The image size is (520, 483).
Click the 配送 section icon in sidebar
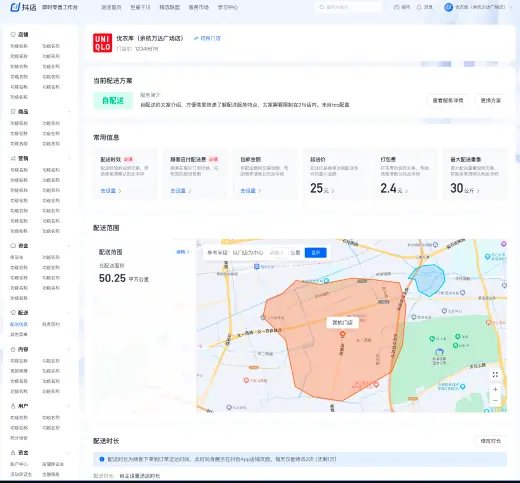click(13, 312)
